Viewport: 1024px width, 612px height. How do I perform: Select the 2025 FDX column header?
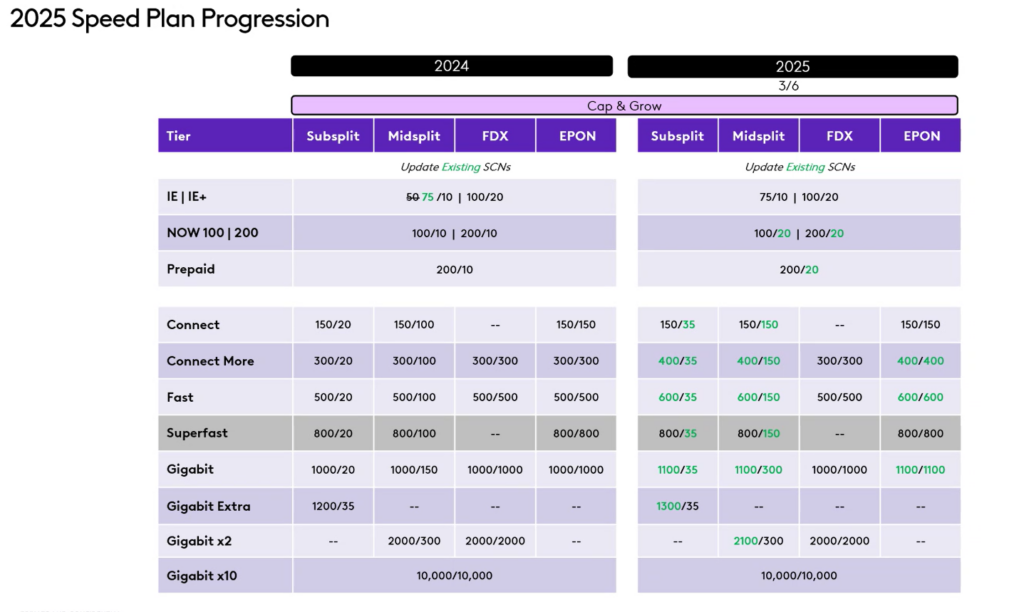pos(839,136)
